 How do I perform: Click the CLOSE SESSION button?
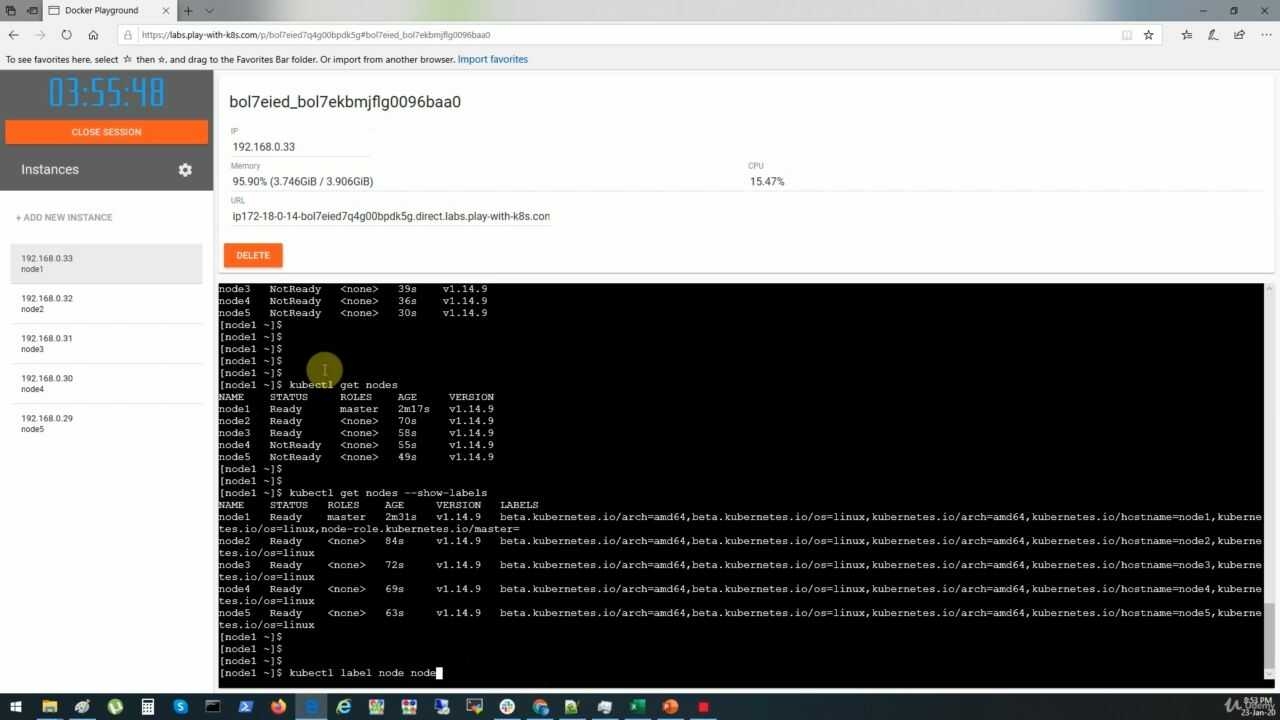106,132
